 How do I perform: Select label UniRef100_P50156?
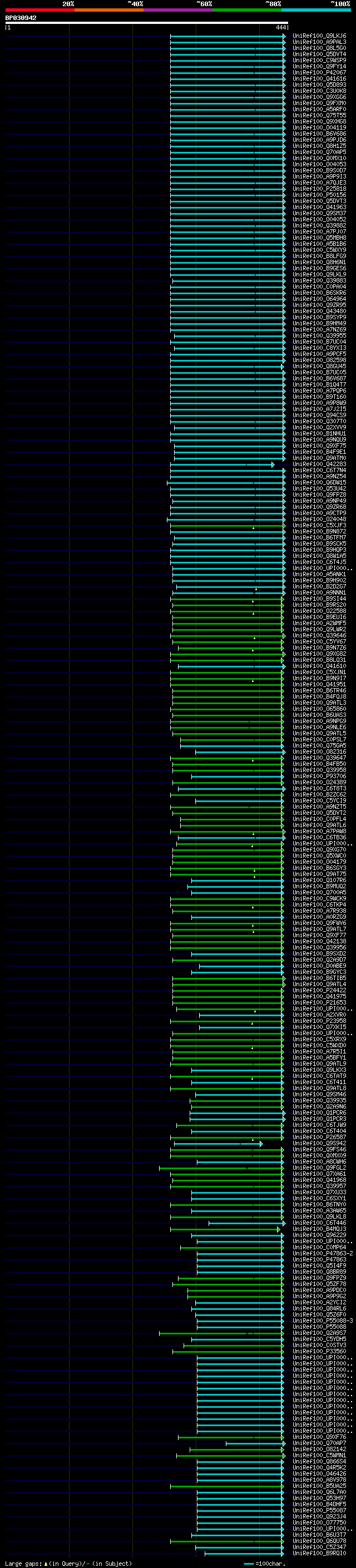(x=319, y=195)
